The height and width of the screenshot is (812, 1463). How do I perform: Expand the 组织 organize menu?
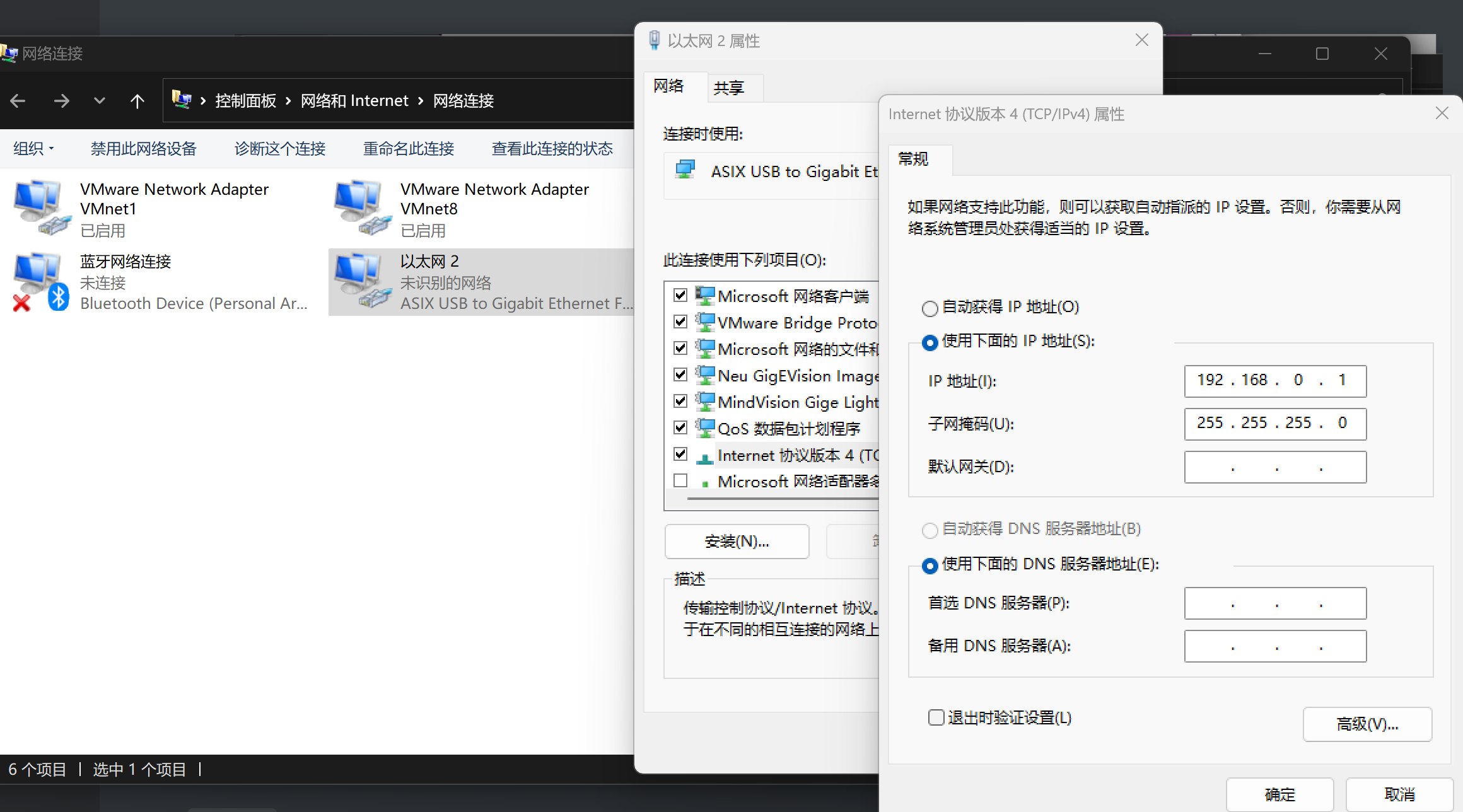pyautogui.click(x=33, y=149)
